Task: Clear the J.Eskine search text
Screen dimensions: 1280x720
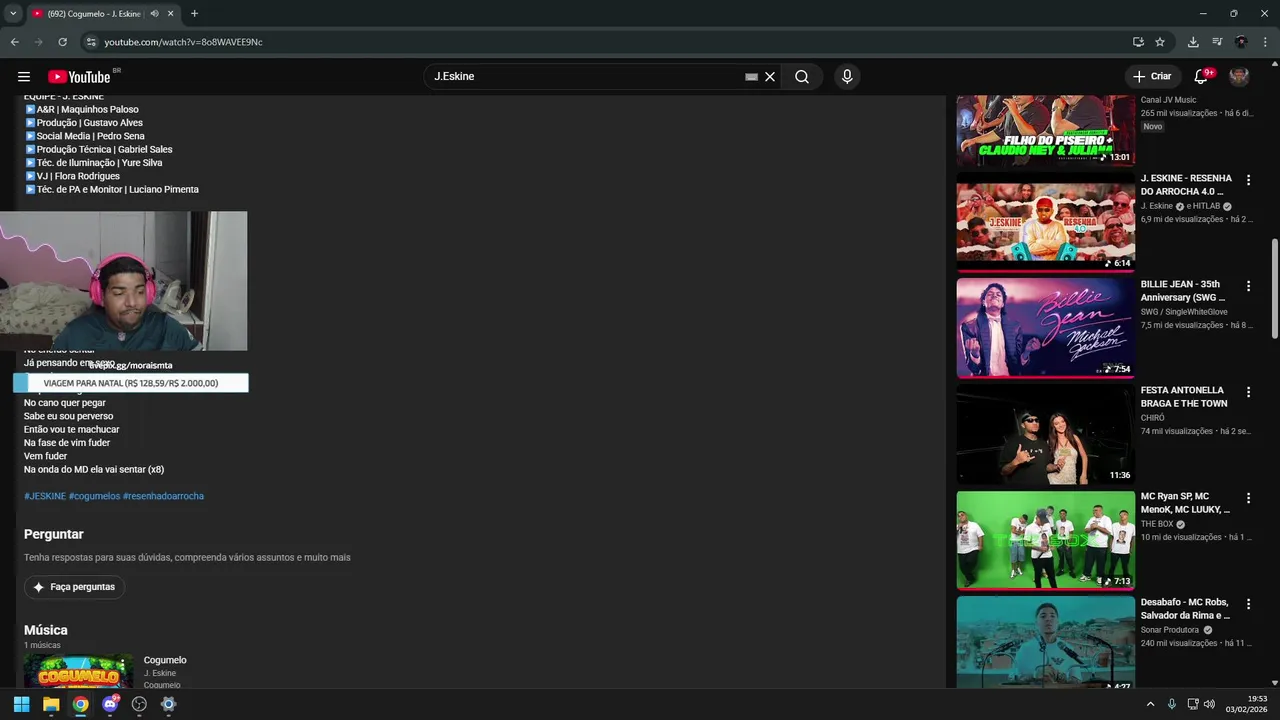Action: coord(770,77)
